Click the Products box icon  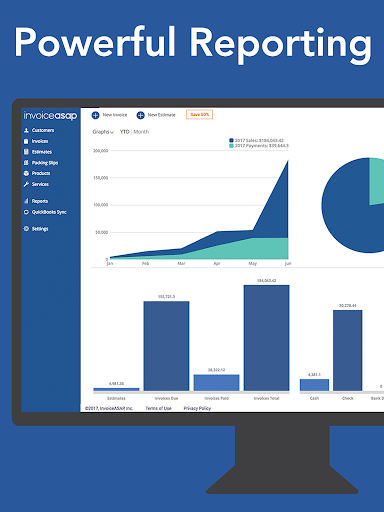click(x=26, y=173)
